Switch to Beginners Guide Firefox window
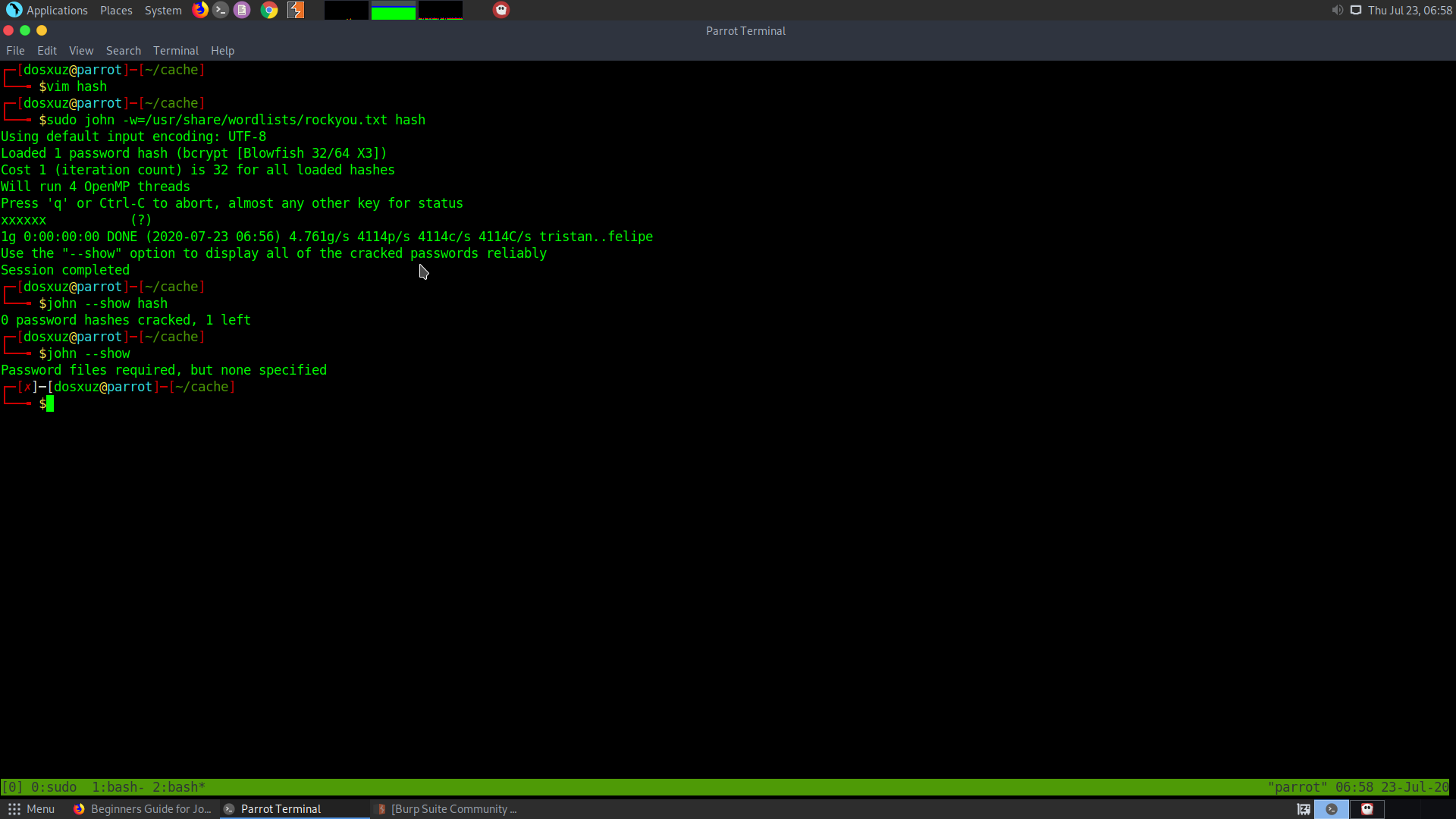This screenshot has height=819, width=1456. coord(143,809)
